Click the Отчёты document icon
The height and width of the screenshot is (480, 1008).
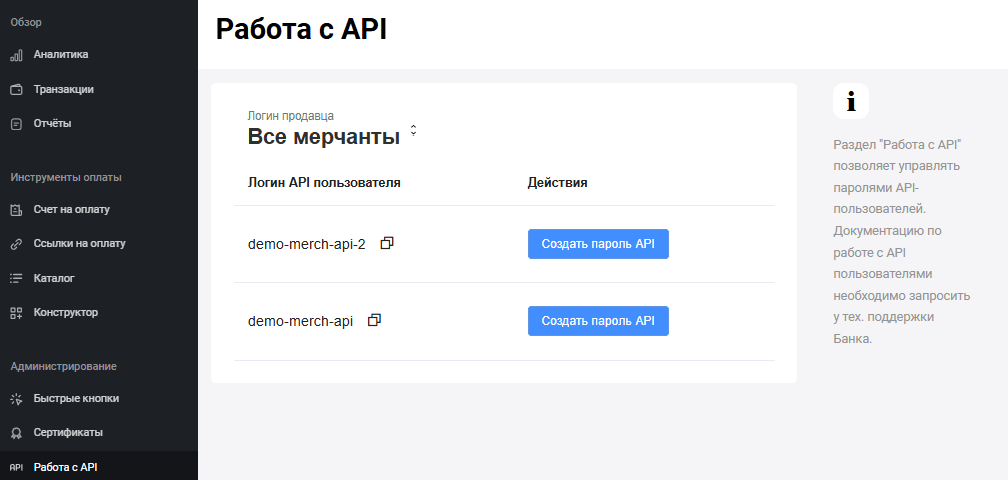point(16,124)
